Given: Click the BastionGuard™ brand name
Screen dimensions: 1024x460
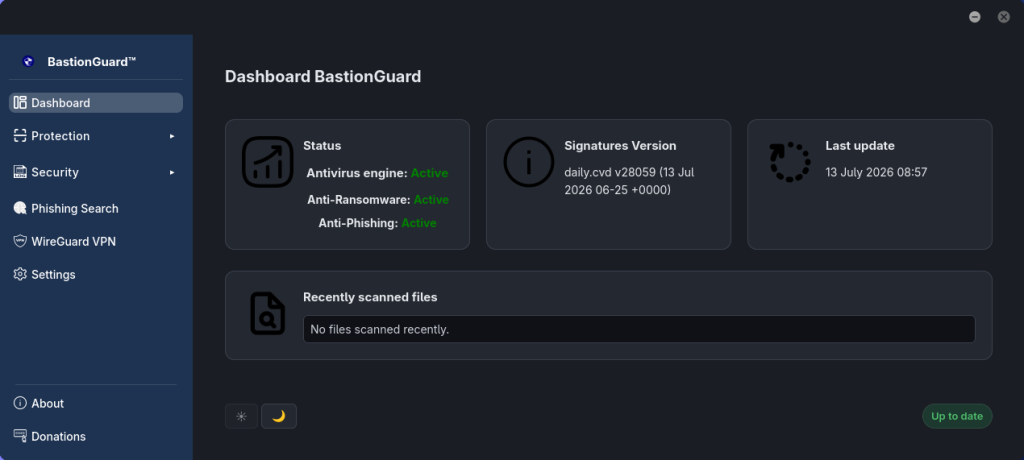Looking at the screenshot, I should point(92,62).
